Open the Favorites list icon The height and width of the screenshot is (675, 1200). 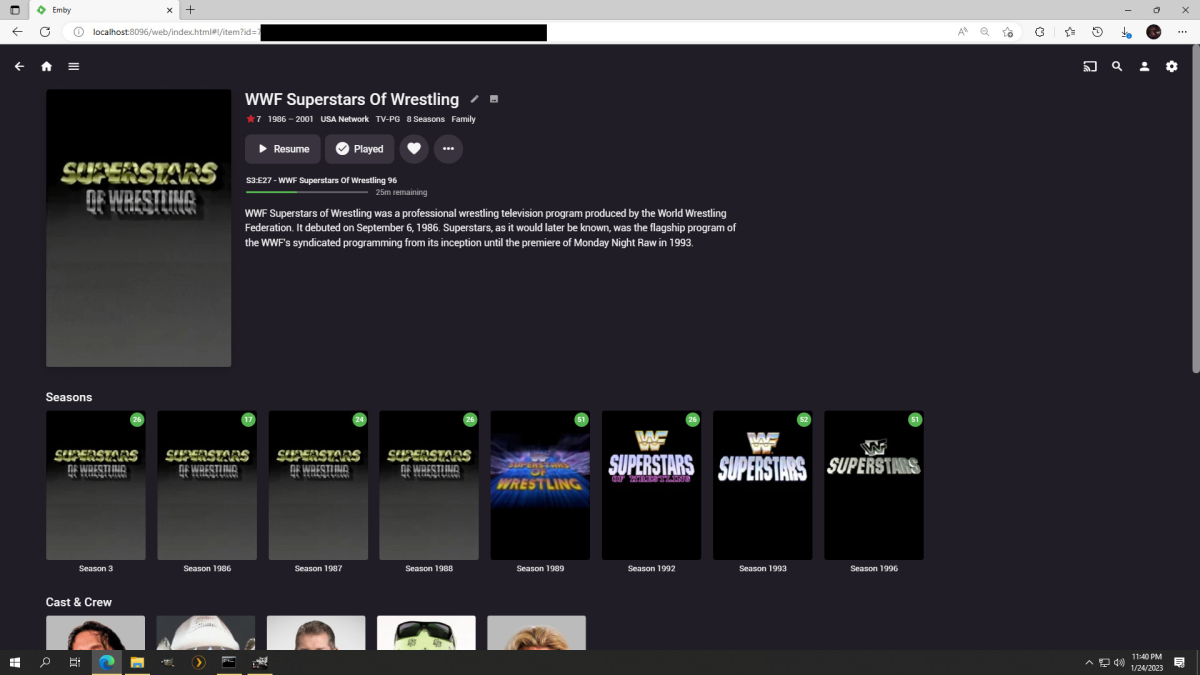[x=1069, y=32]
